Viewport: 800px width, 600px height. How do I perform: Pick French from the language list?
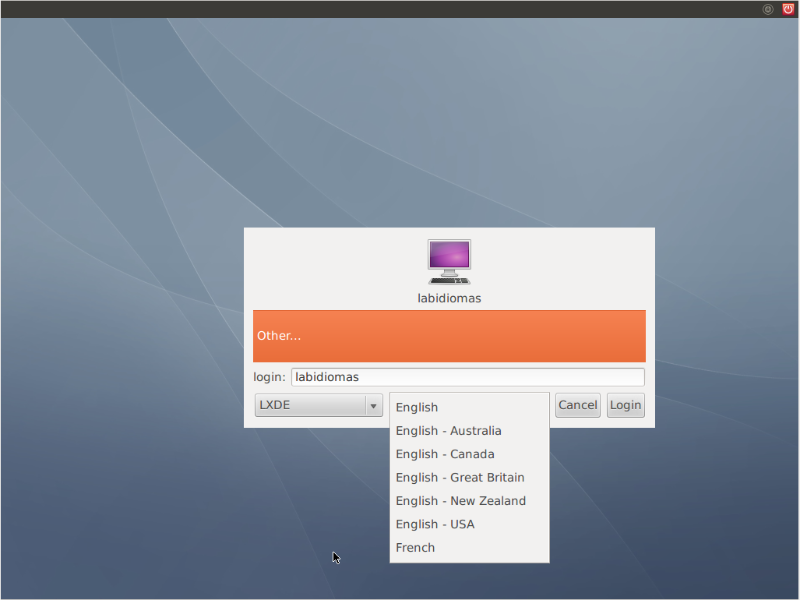(x=415, y=548)
